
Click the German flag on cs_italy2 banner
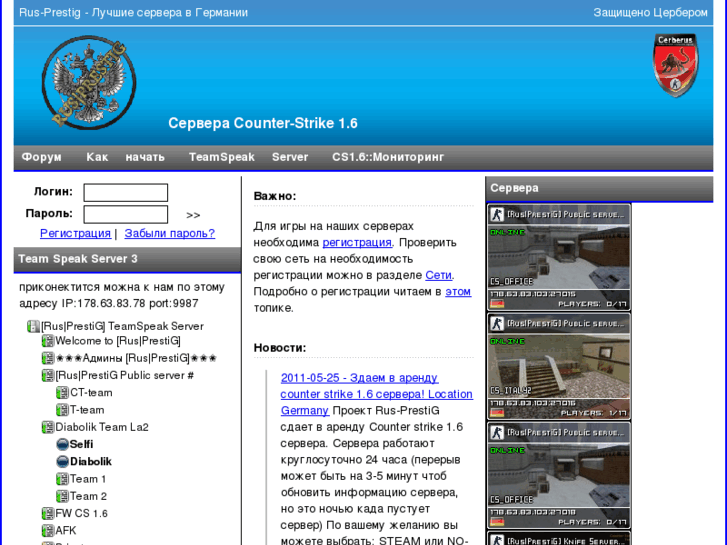pos(497,413)
